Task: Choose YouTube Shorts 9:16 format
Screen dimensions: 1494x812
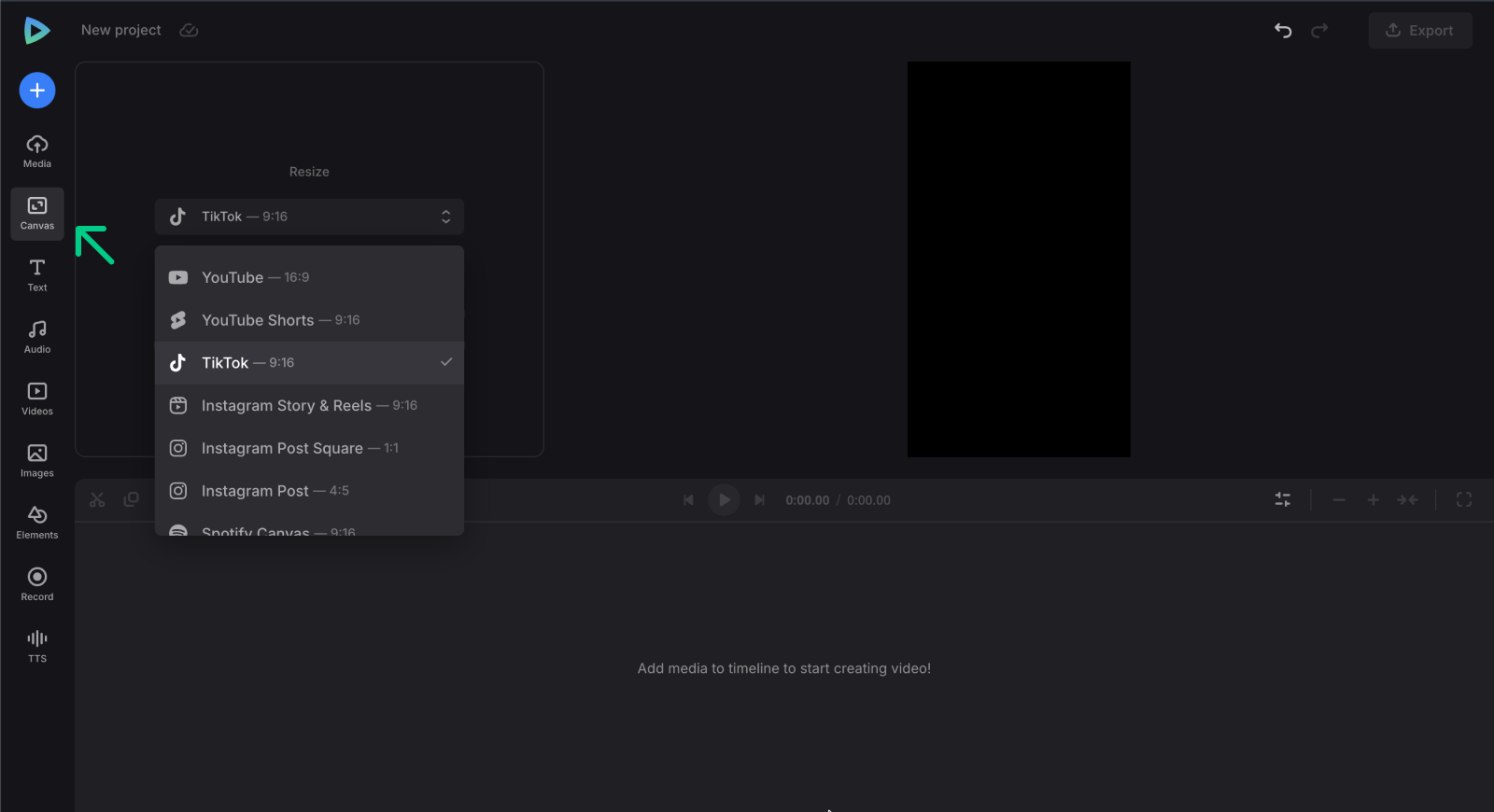Action: coord(309,320)
